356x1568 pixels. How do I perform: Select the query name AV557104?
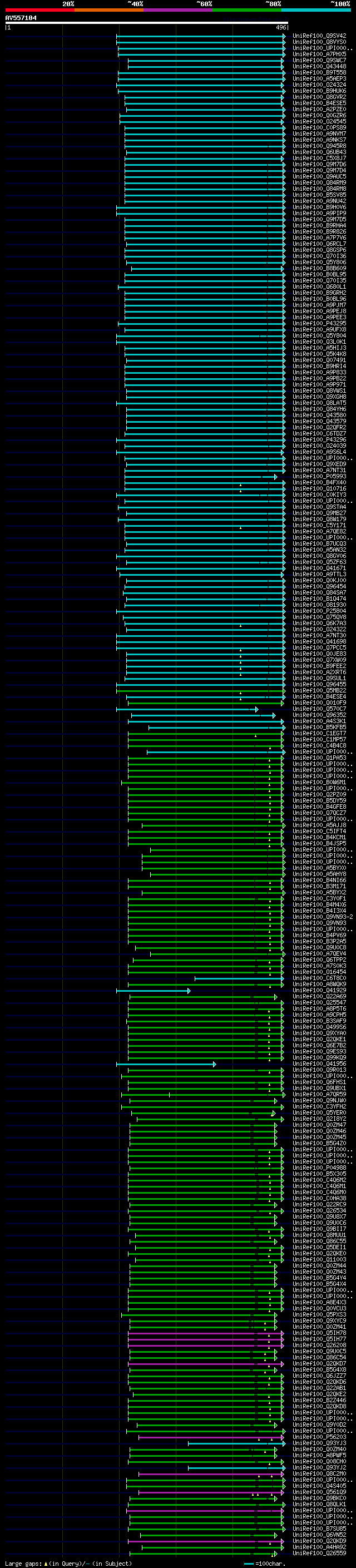pyautogui.click(x=21, y=18)
